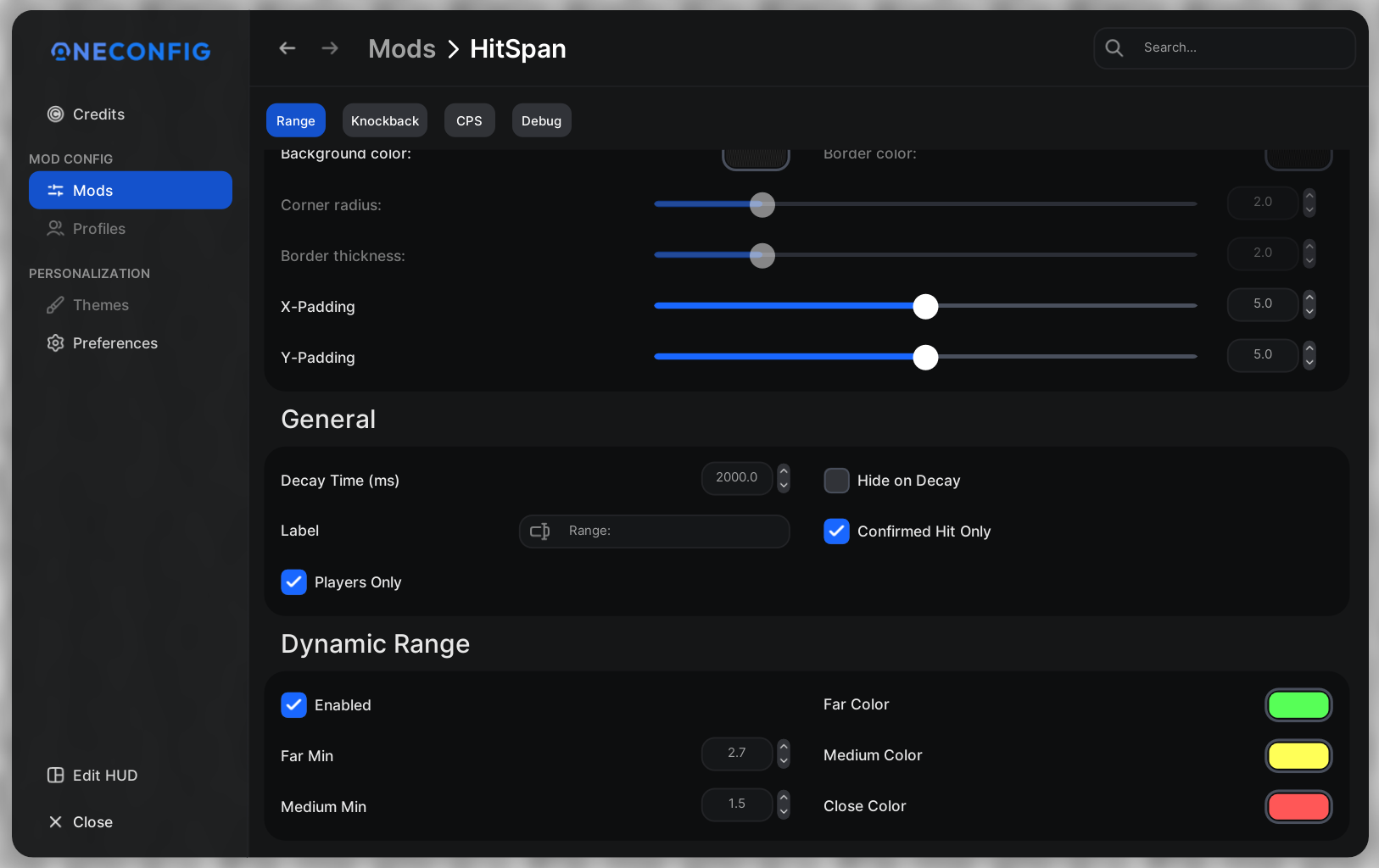Viewport: 1379px width, 868px height.
Task: Click the Edit HUD button
Action: pyautogui.click(x=131, y=776)
